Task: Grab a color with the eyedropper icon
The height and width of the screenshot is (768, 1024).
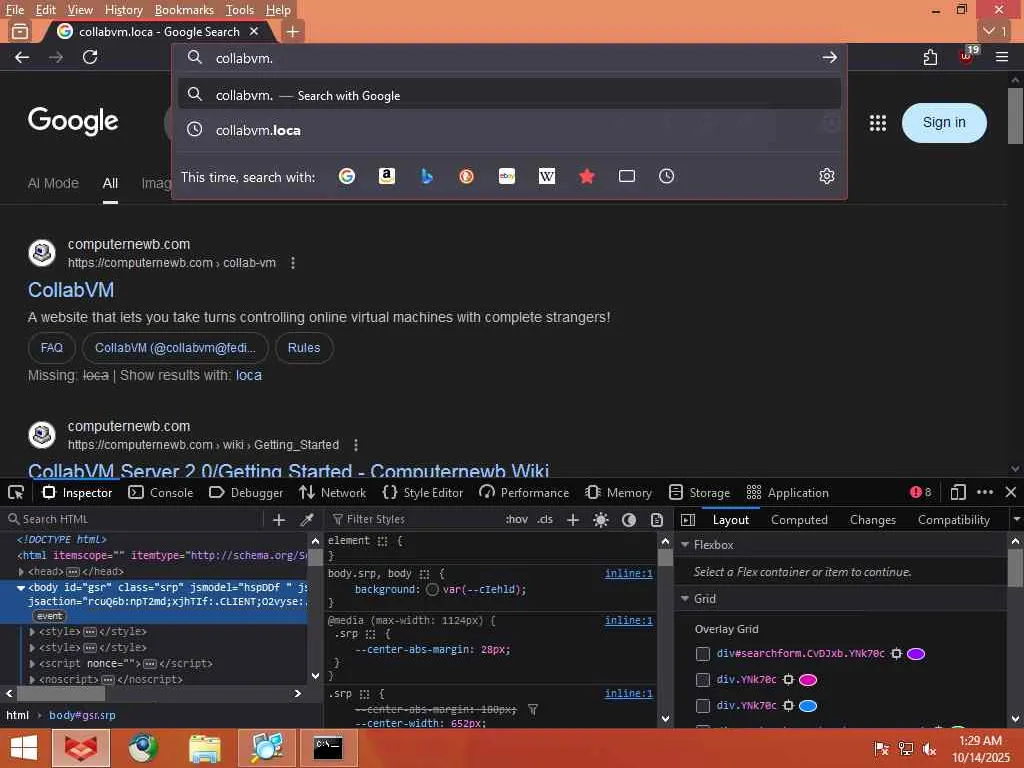Action: tap(306, 520)
